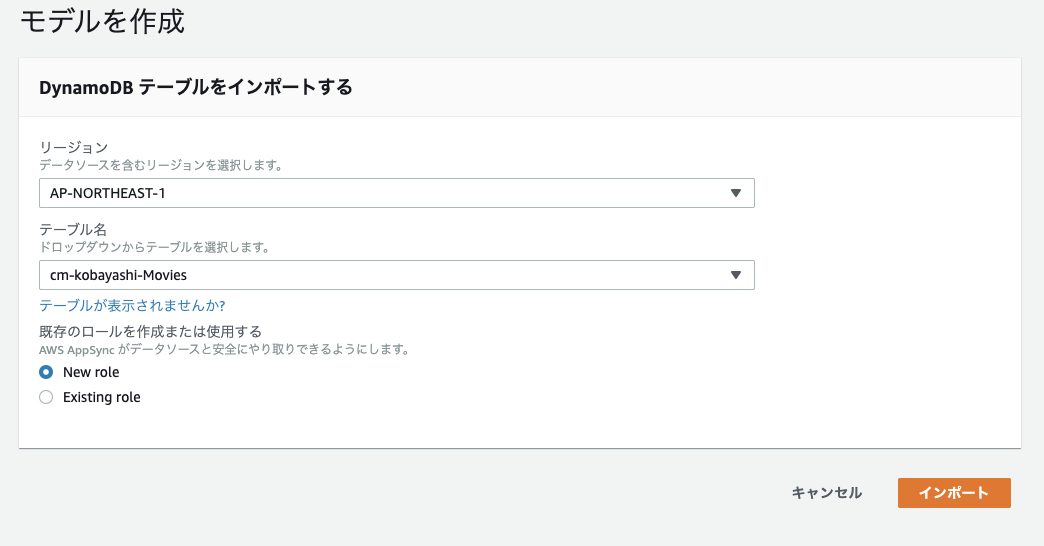Screen dimensions: 1044x546
Task: Follow the テーブルが表示されませんか? link
Action: click(x=132, y=306)
